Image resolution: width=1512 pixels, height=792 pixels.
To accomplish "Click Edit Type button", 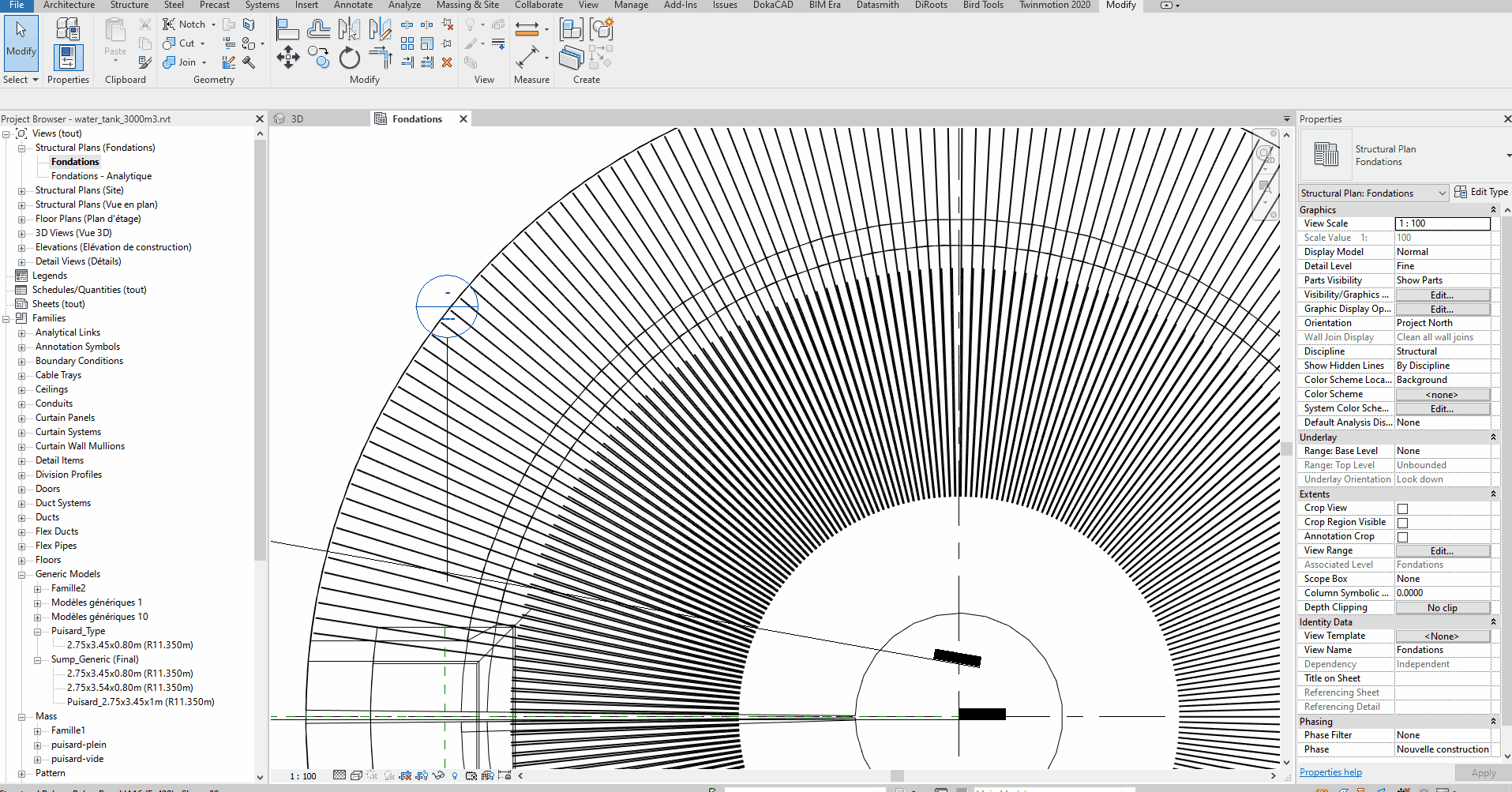I will 1481,192.
